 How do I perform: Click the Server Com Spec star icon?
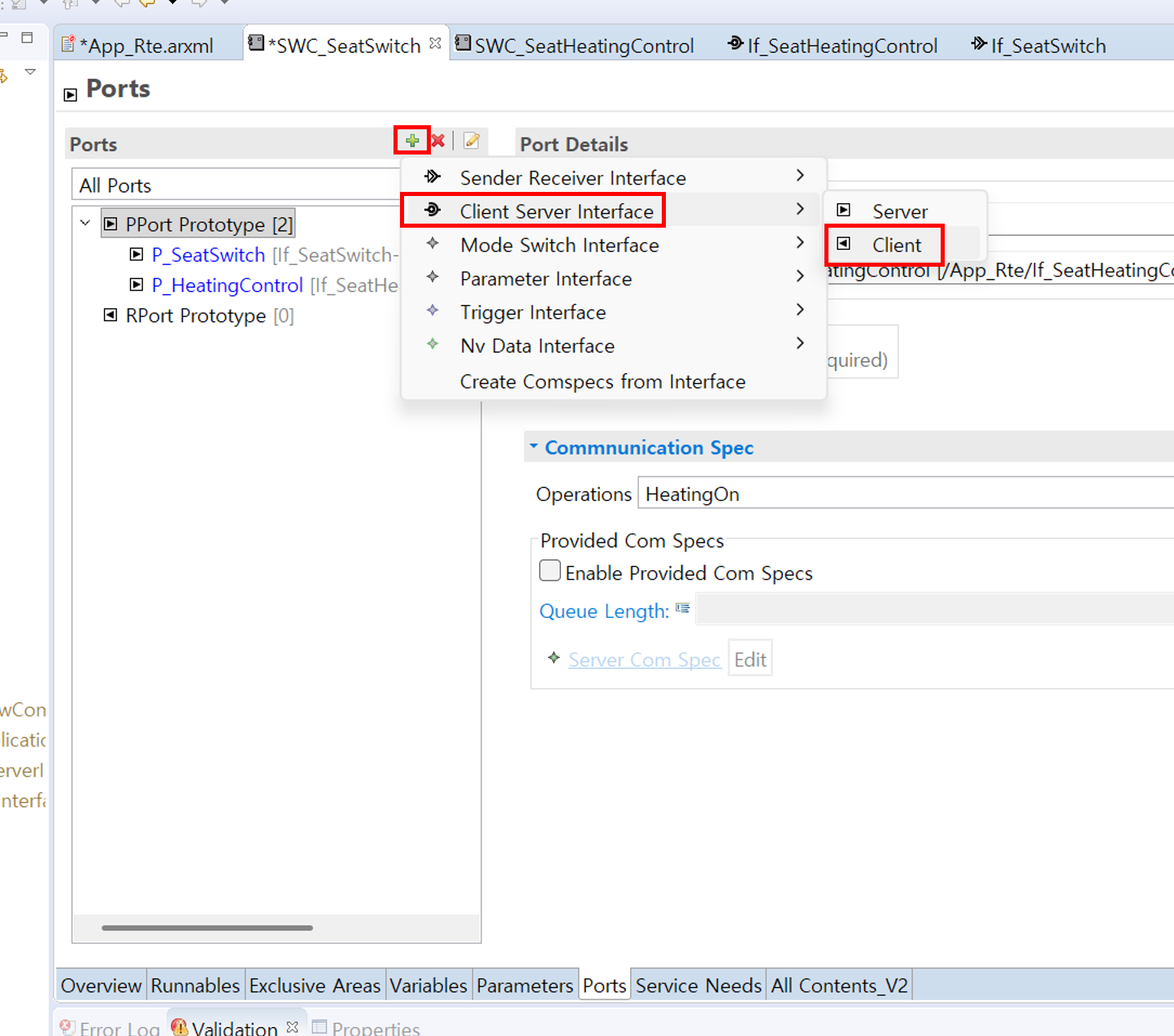click(554, 658)
